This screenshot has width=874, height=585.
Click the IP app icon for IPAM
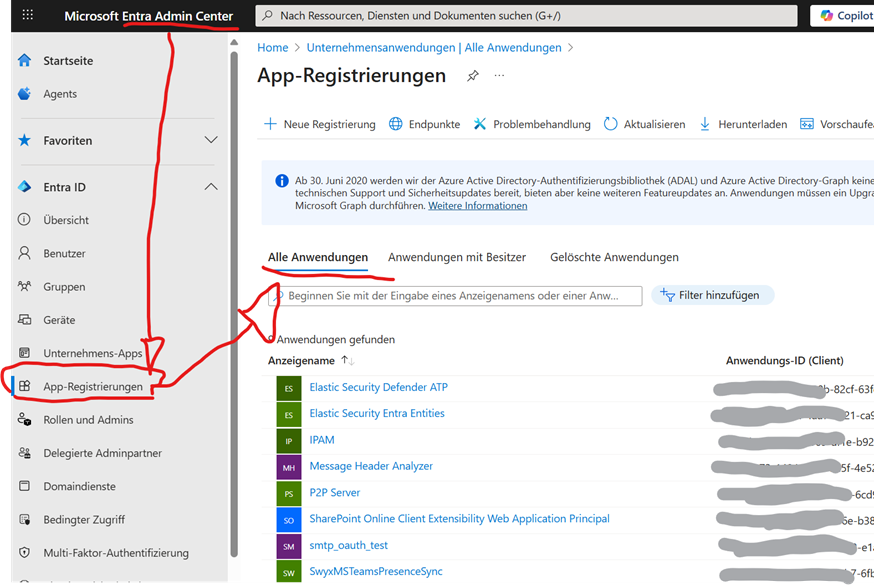coord(289,441)
